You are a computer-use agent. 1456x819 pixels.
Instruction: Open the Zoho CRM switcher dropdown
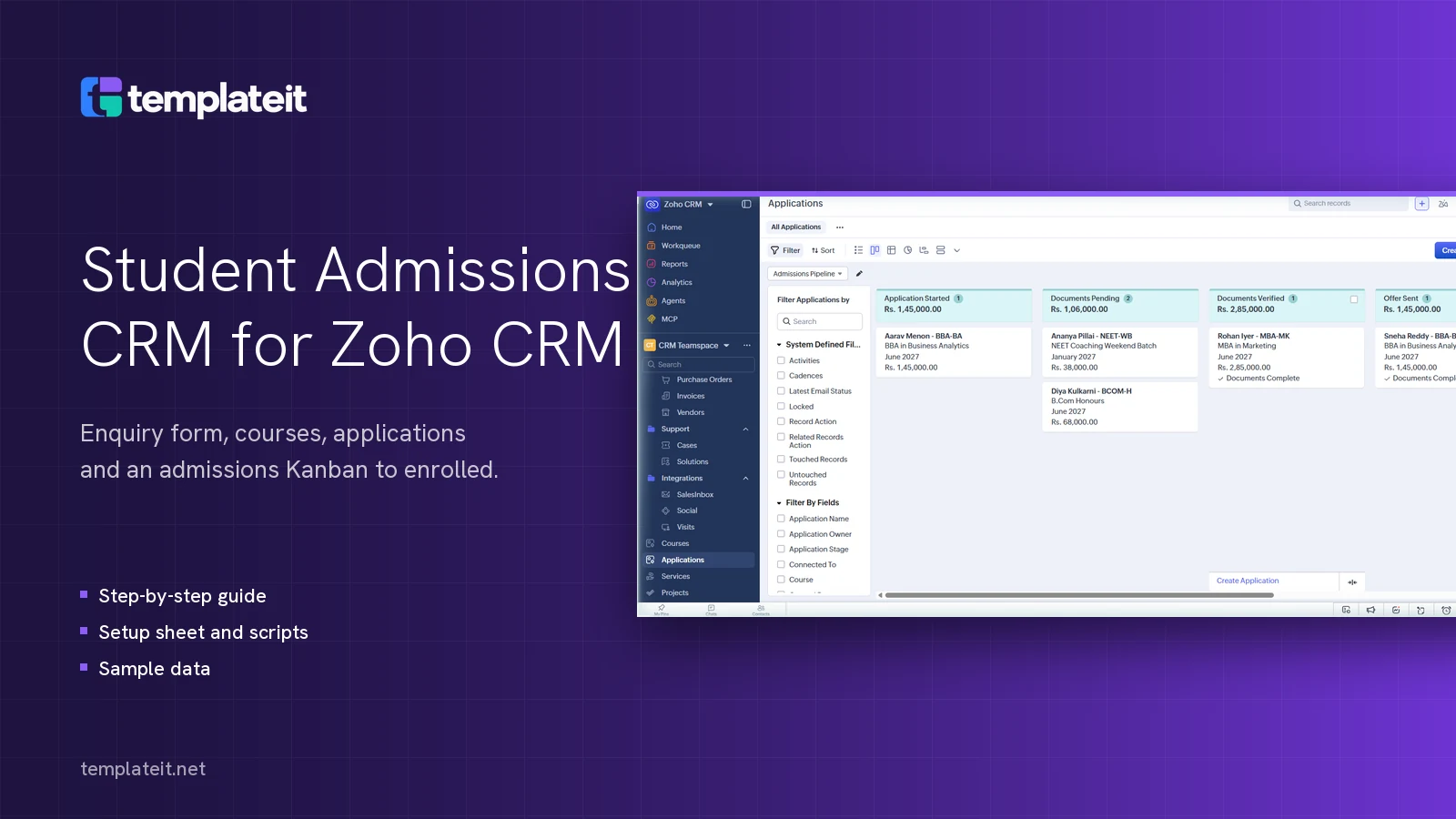click(x=710, y=205)
